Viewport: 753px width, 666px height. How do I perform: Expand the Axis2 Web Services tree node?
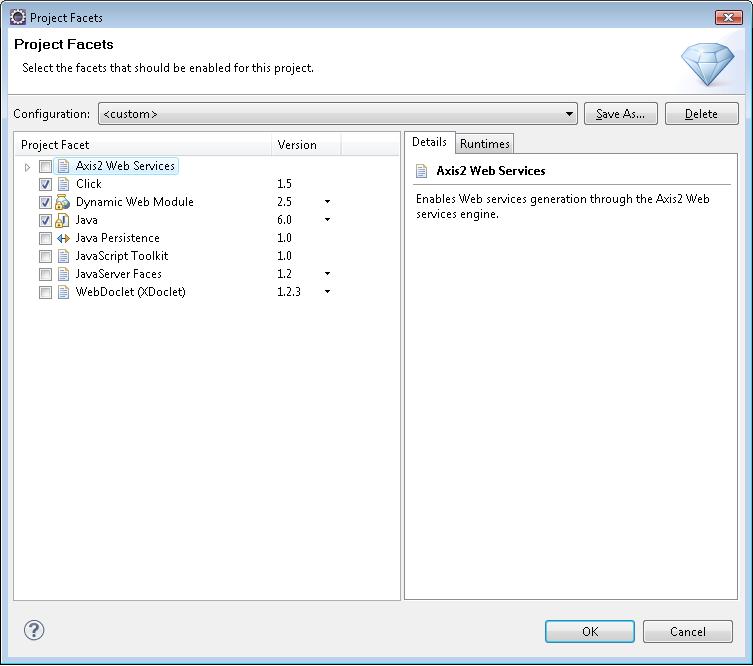(x=27, y=167)
